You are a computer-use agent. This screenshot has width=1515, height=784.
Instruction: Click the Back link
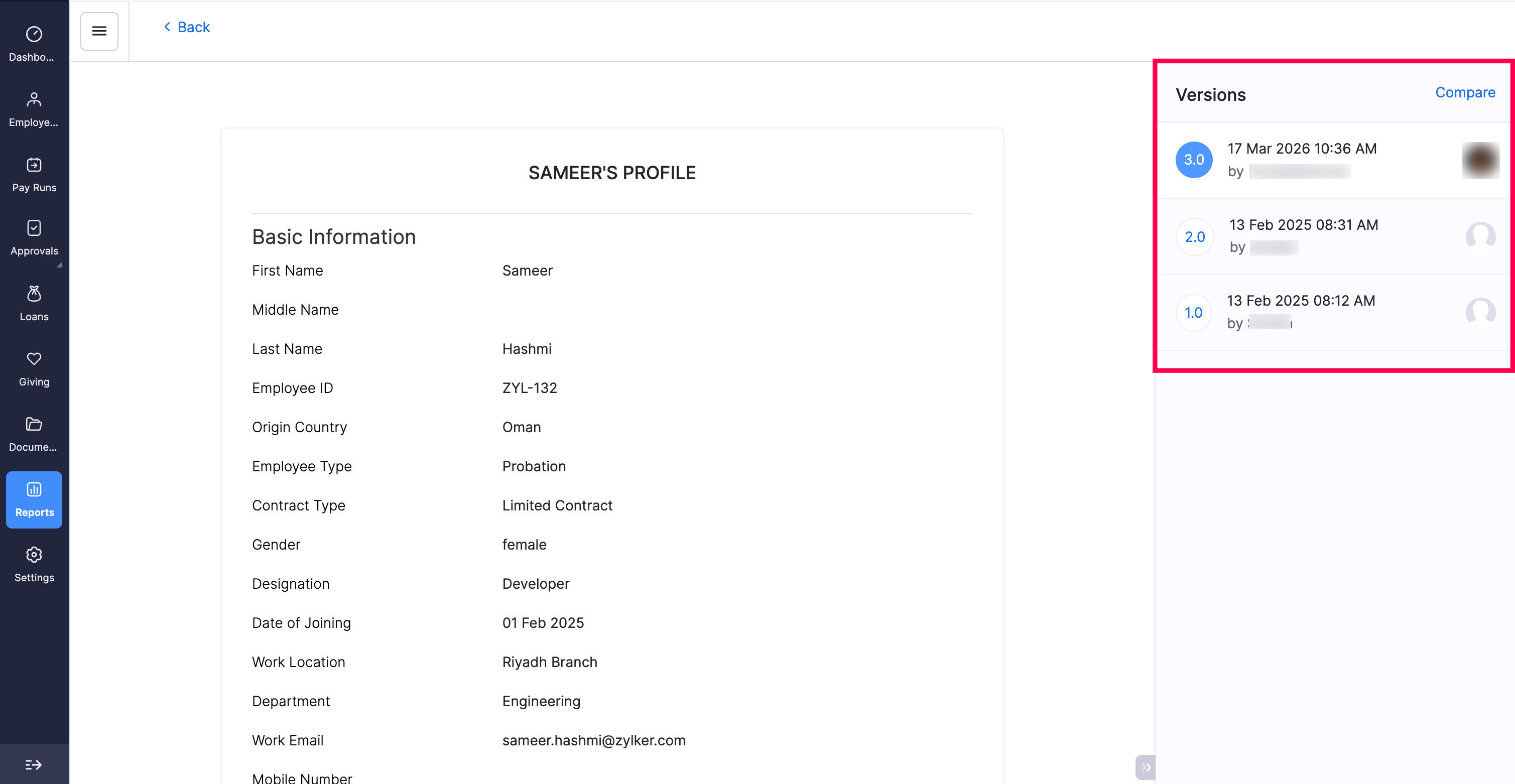(187, 27)
